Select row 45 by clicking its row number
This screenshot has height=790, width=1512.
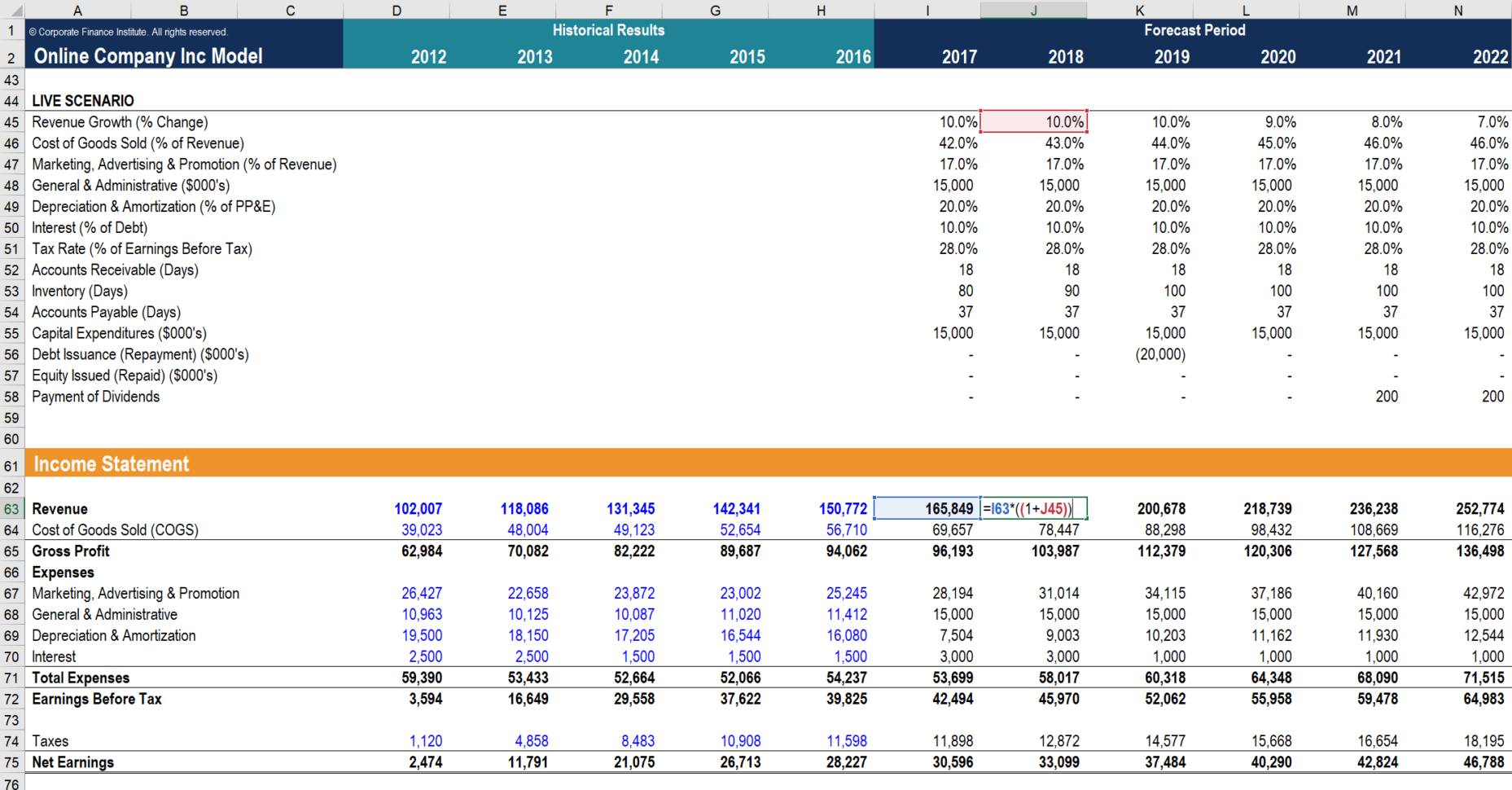[12, 121]
